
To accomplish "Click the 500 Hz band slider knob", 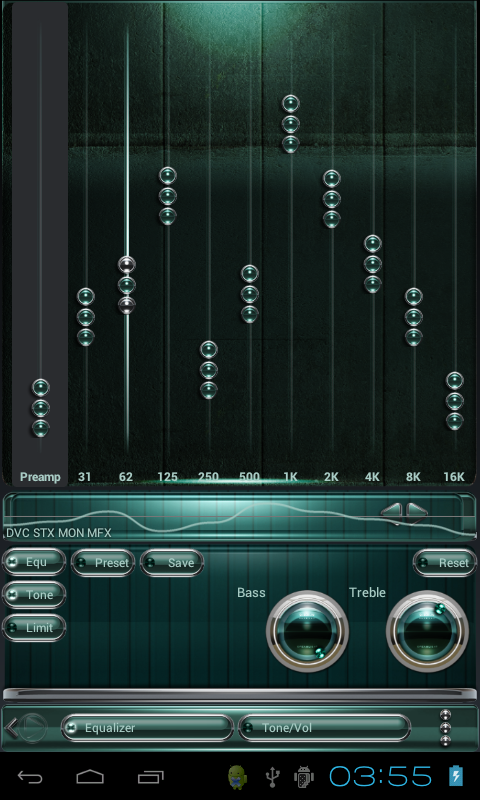I will click(x=249, y=294).
